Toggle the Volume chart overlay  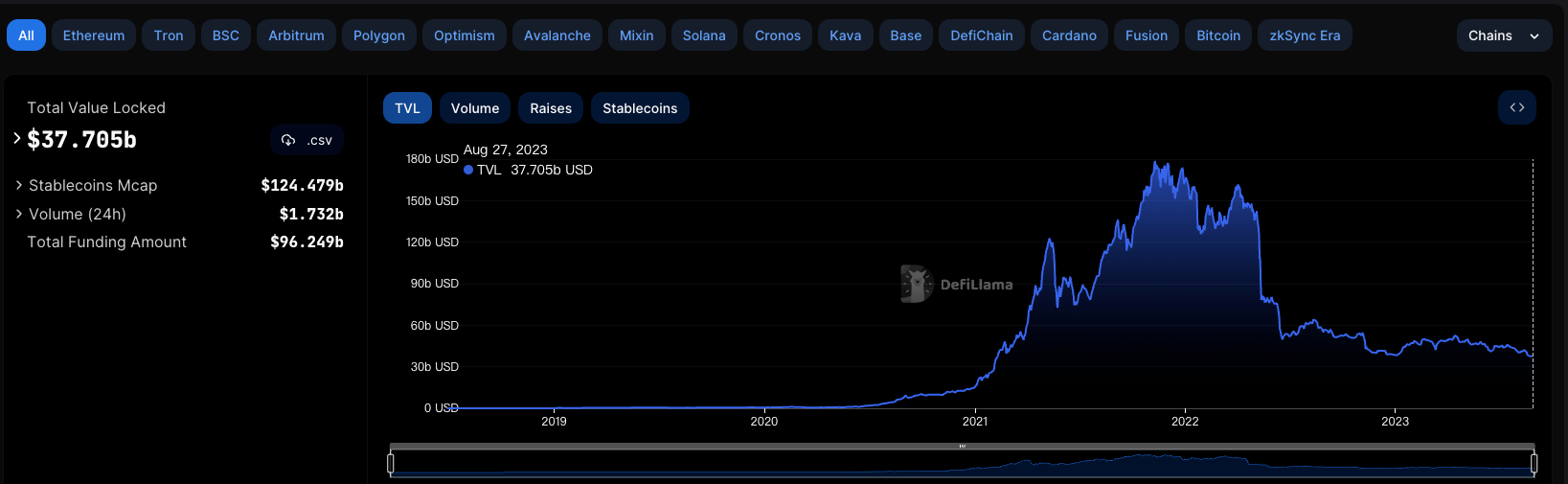click(x=475, y=108)
